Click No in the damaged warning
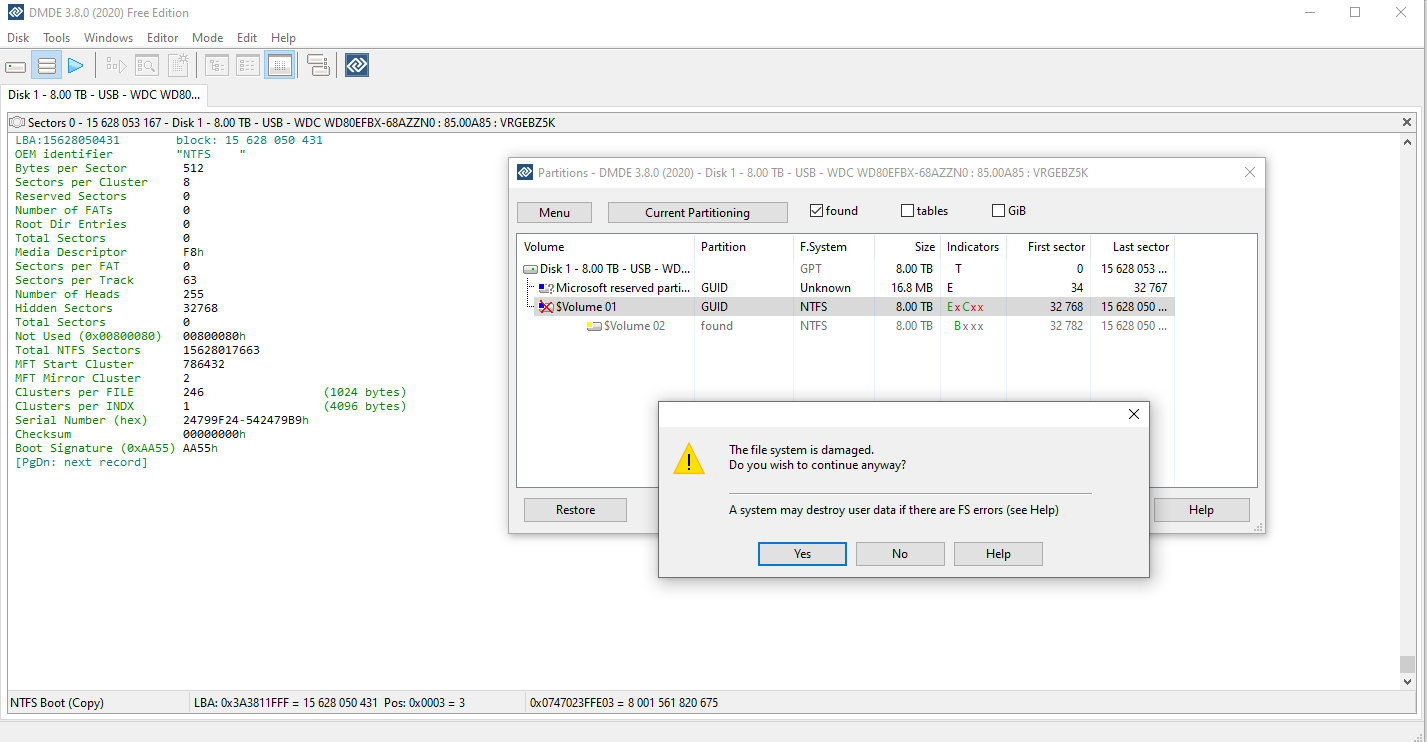The height and width of the screenshot is (742, 1427). 900,554
